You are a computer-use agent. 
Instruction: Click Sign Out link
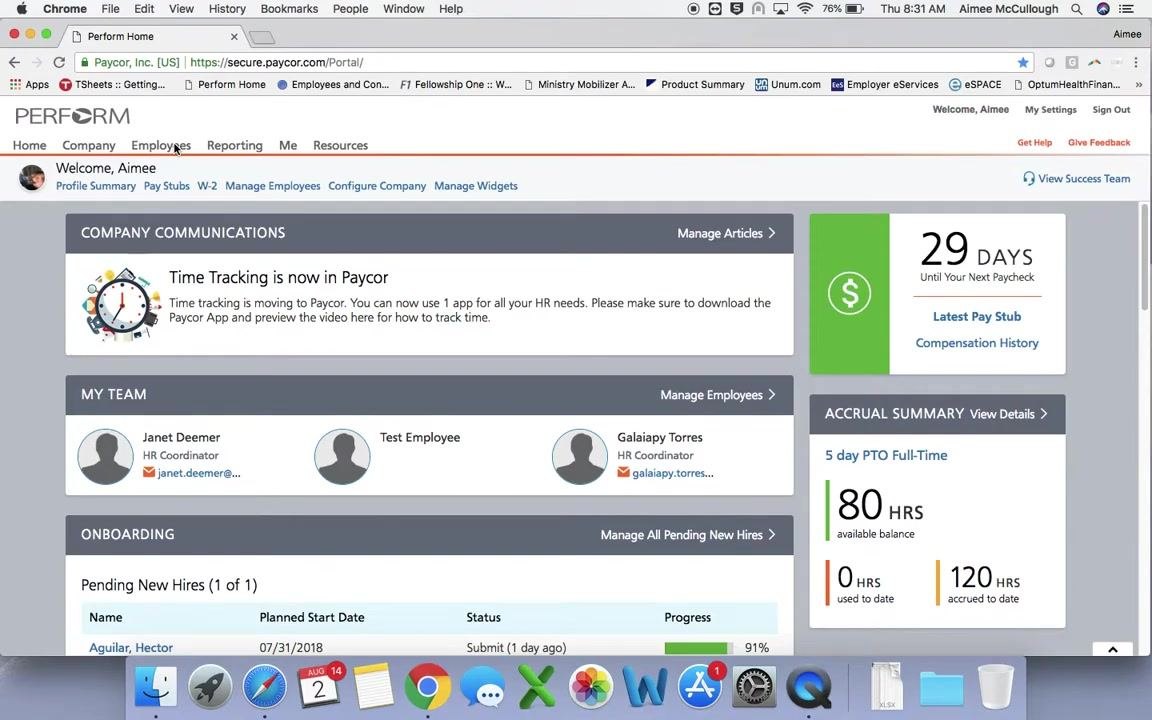[1111, 109]
